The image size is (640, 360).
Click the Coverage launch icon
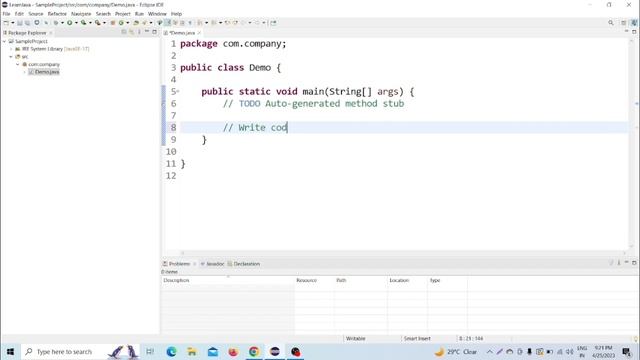(x=84, y=23)
